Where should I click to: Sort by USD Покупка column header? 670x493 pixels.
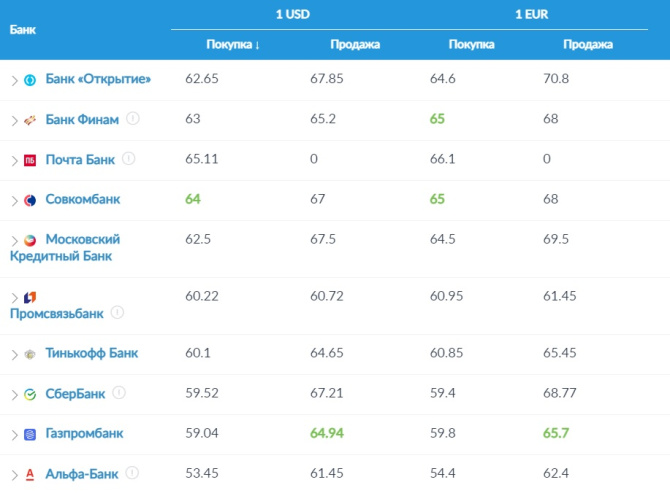[233, 44]
